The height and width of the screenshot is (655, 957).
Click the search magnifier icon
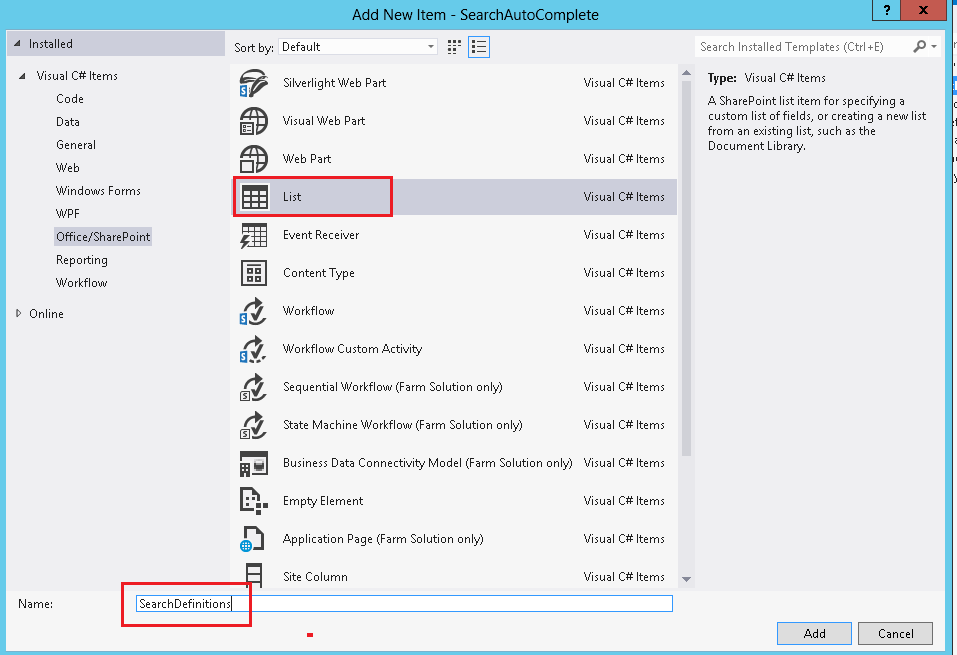tap(919, 46)
